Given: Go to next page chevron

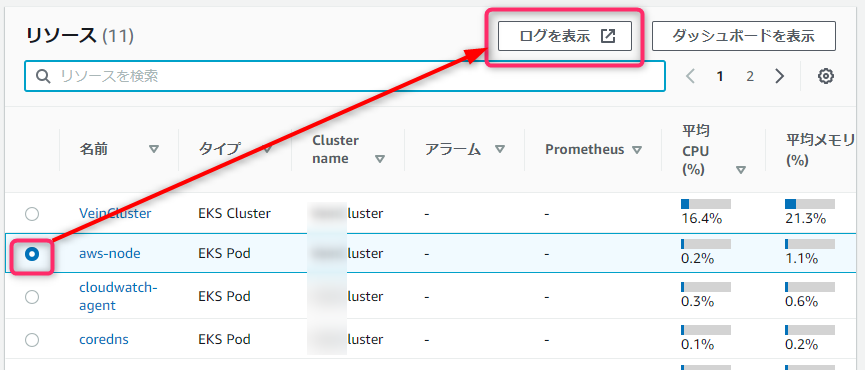Looking at the screenshot, I should (x=779, y=76).
